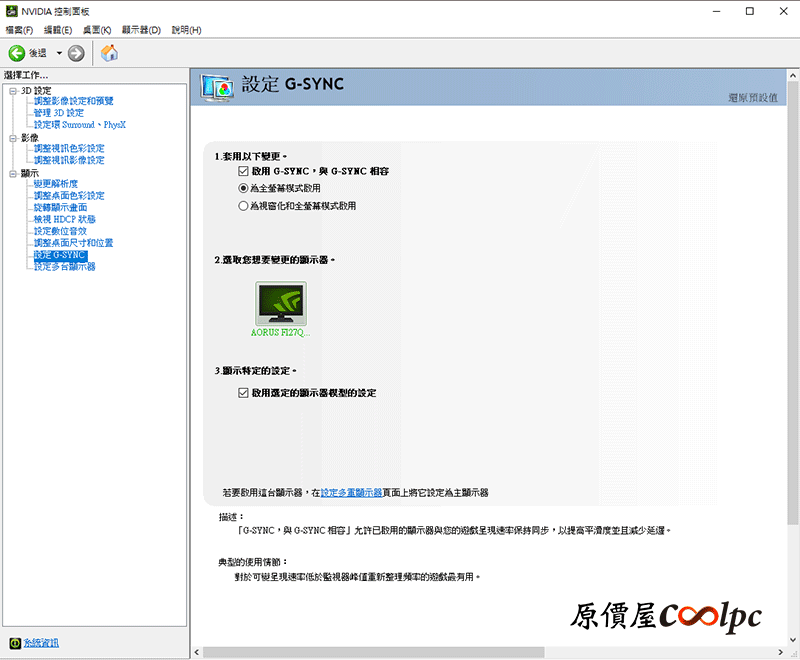Toggle the 啟用 G-SYNC, 與 G-SYNC 相容 checkbox
The image size is (800, 660).
tap(243, 171)
